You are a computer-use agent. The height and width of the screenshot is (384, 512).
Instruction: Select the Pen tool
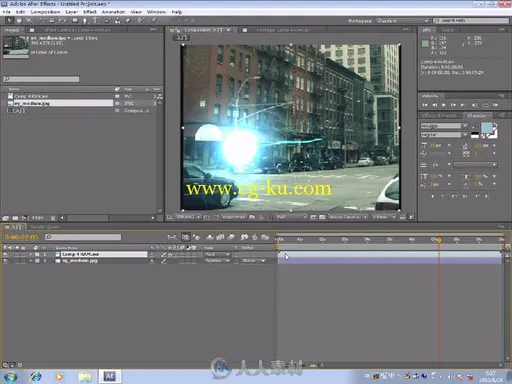click(x=85, y=21)
